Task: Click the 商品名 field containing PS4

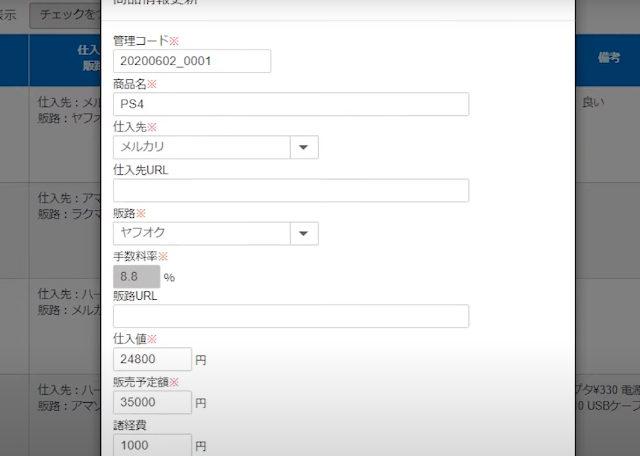Action: point(291,104)
